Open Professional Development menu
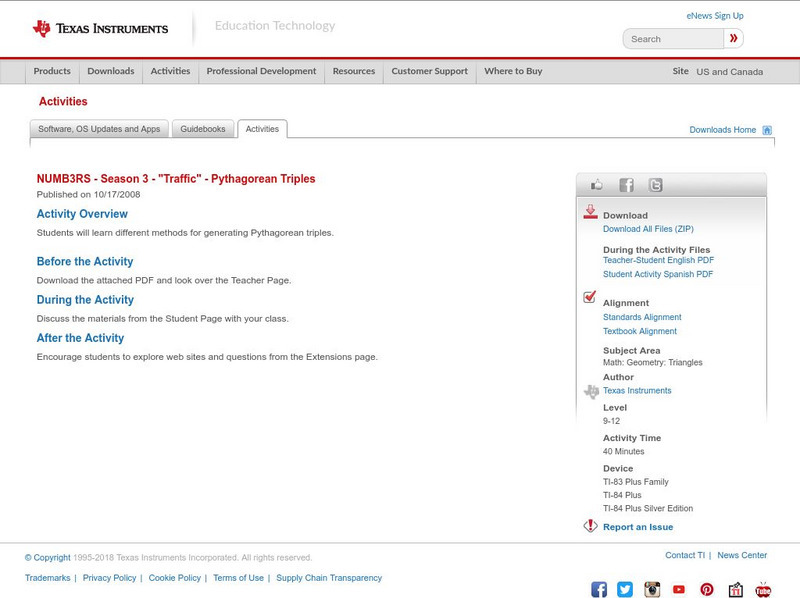 coord(261,71)
